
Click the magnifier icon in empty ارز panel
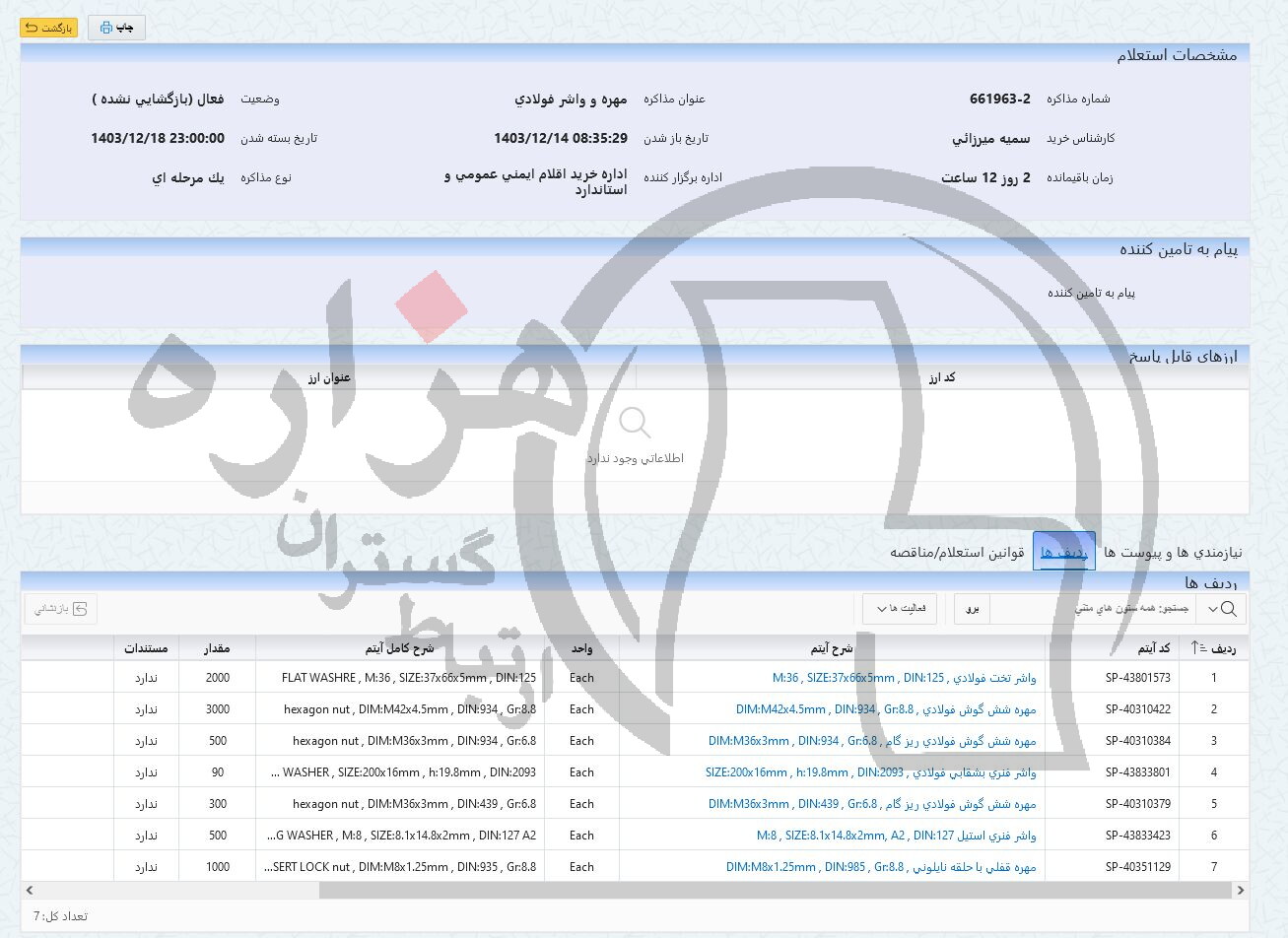[635, 423]
